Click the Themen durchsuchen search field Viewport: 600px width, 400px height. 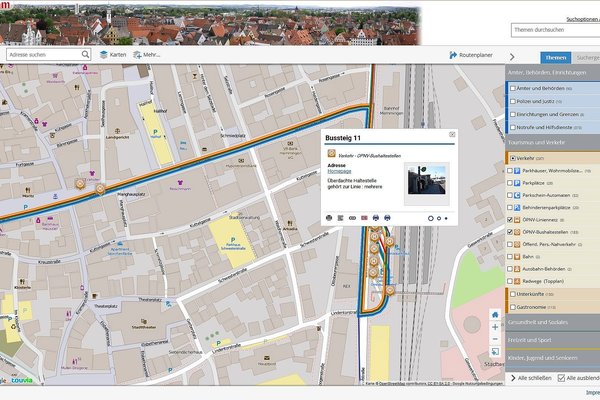(x=555, y=30)
